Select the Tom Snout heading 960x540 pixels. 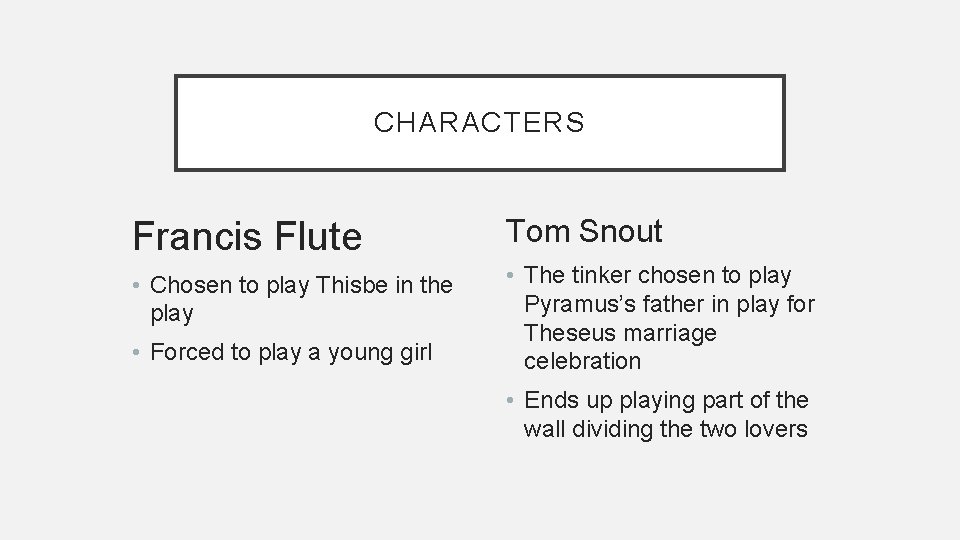tap(584, 232)
